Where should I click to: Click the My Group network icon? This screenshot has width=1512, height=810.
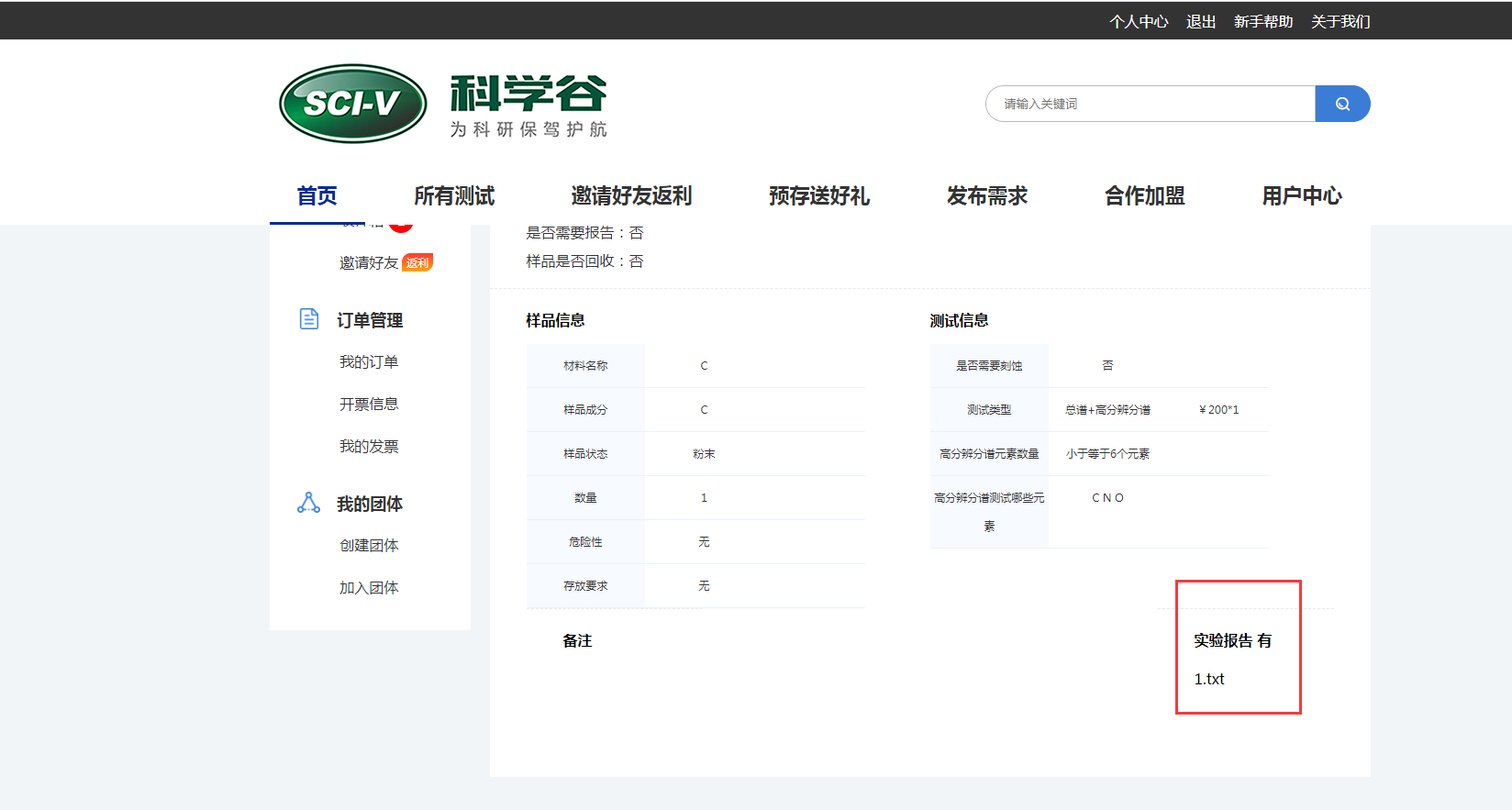[x=309, y=503]
